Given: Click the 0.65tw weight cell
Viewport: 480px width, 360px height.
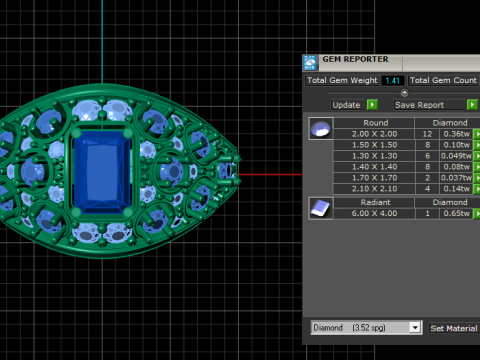Looking at the screenshot, I should tap(456, 213).
